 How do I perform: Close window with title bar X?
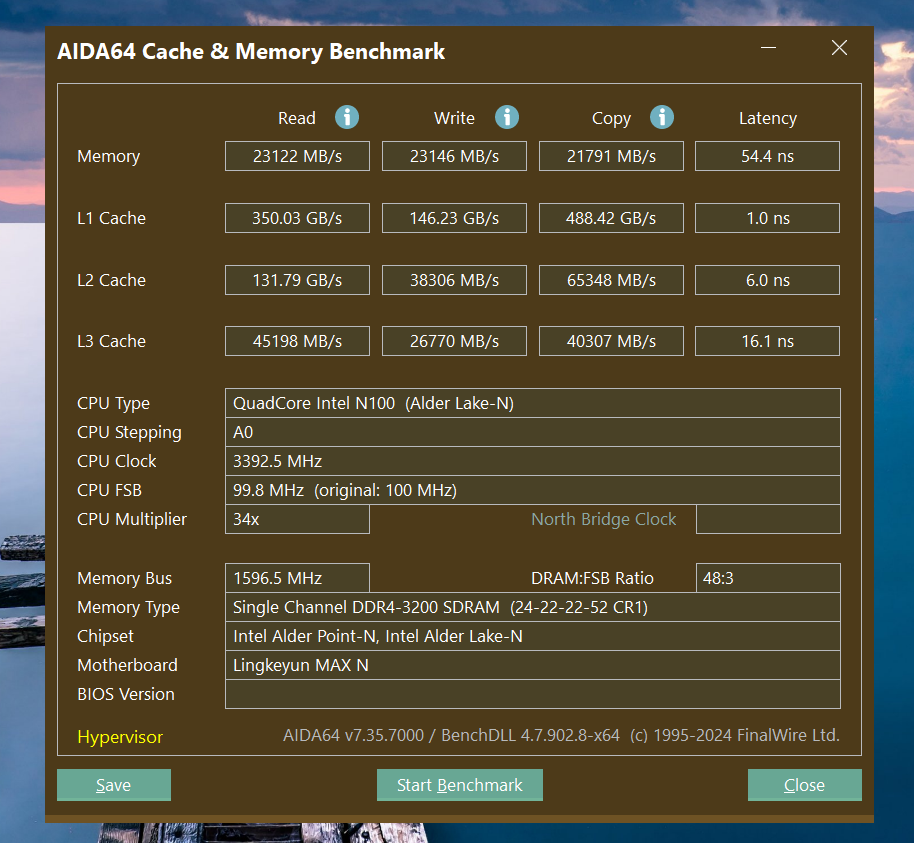coord(839,48)
